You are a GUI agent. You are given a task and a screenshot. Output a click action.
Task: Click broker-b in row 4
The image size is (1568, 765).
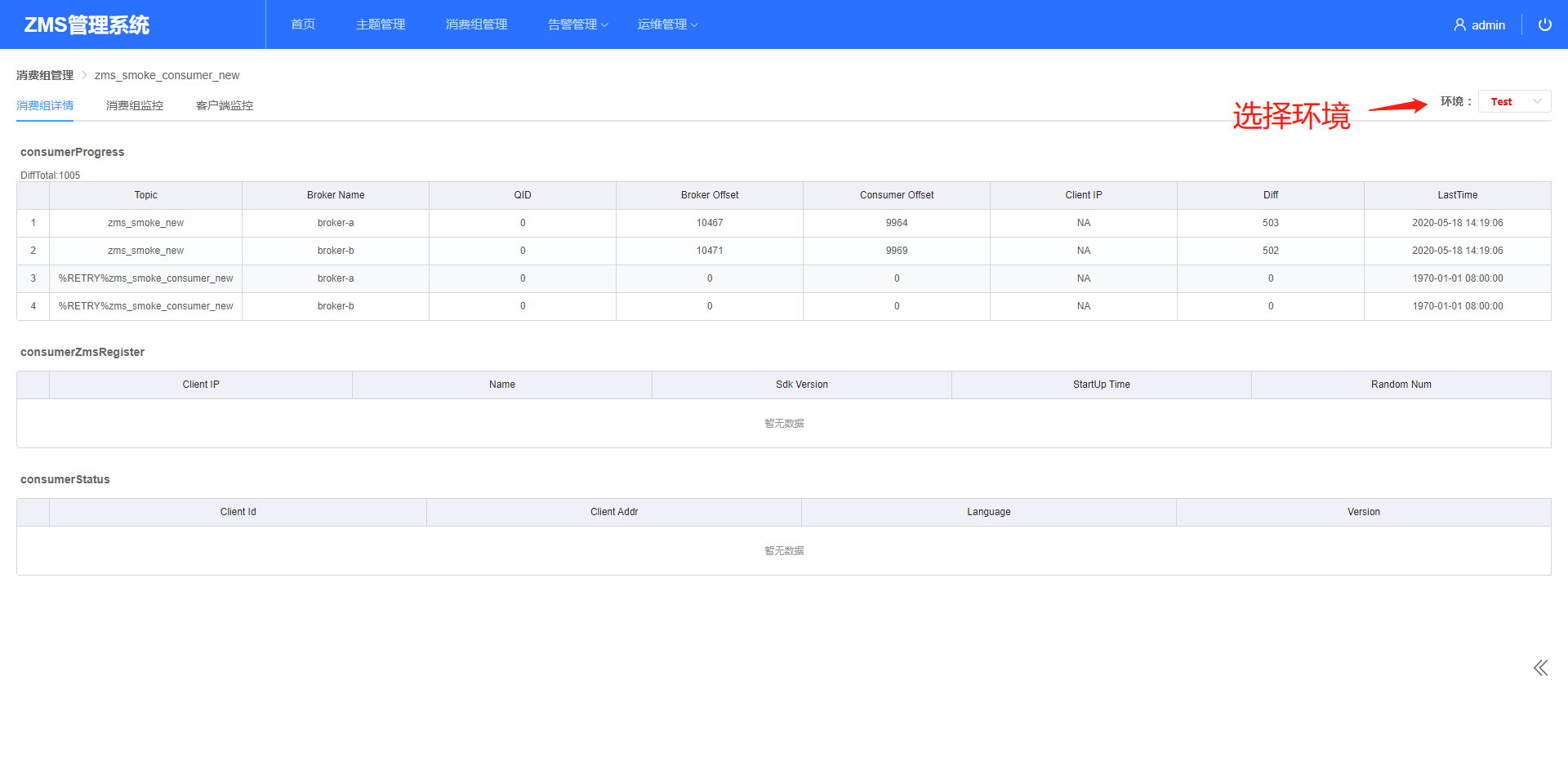coord(336,306)
